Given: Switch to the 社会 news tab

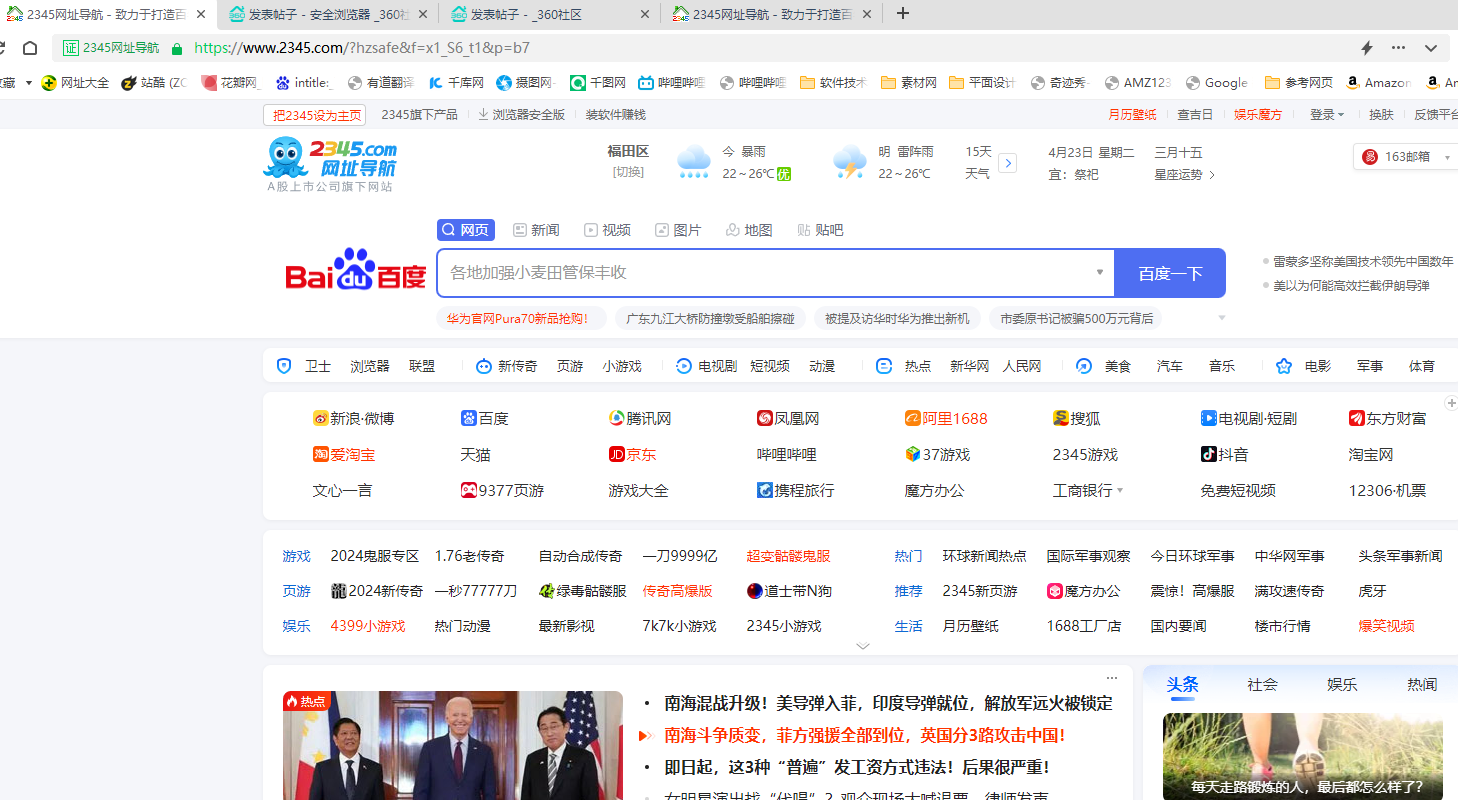Looking at the screenshot, I should point(1262,685).
